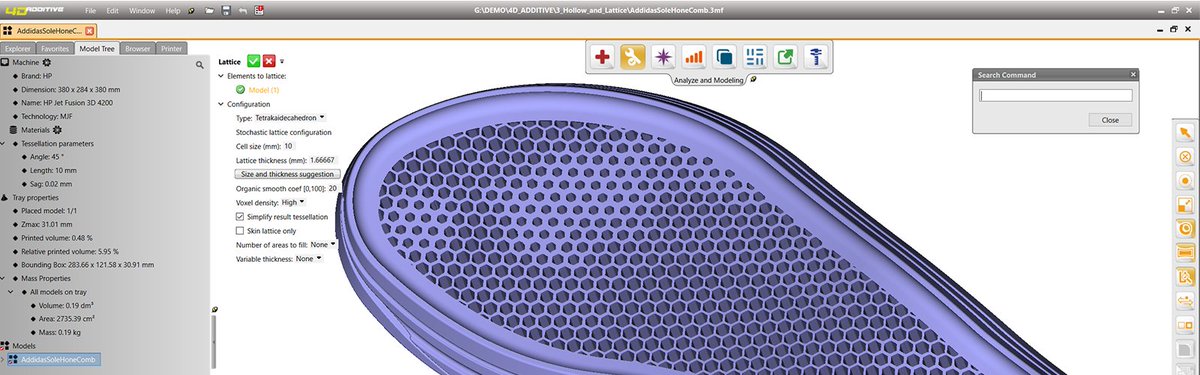Click the double arrow tool in right toolbar
1200x375 pixels.
[x=1185, y=300]
